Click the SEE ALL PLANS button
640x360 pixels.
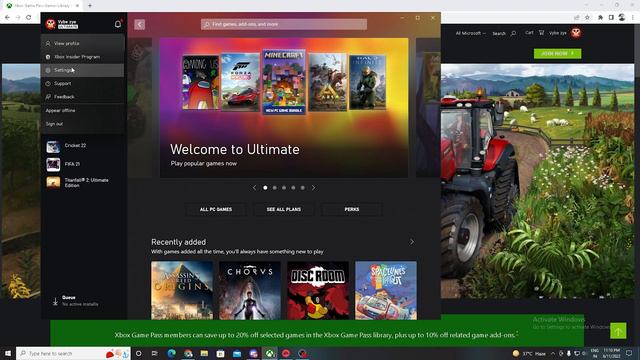coord(284,209)
